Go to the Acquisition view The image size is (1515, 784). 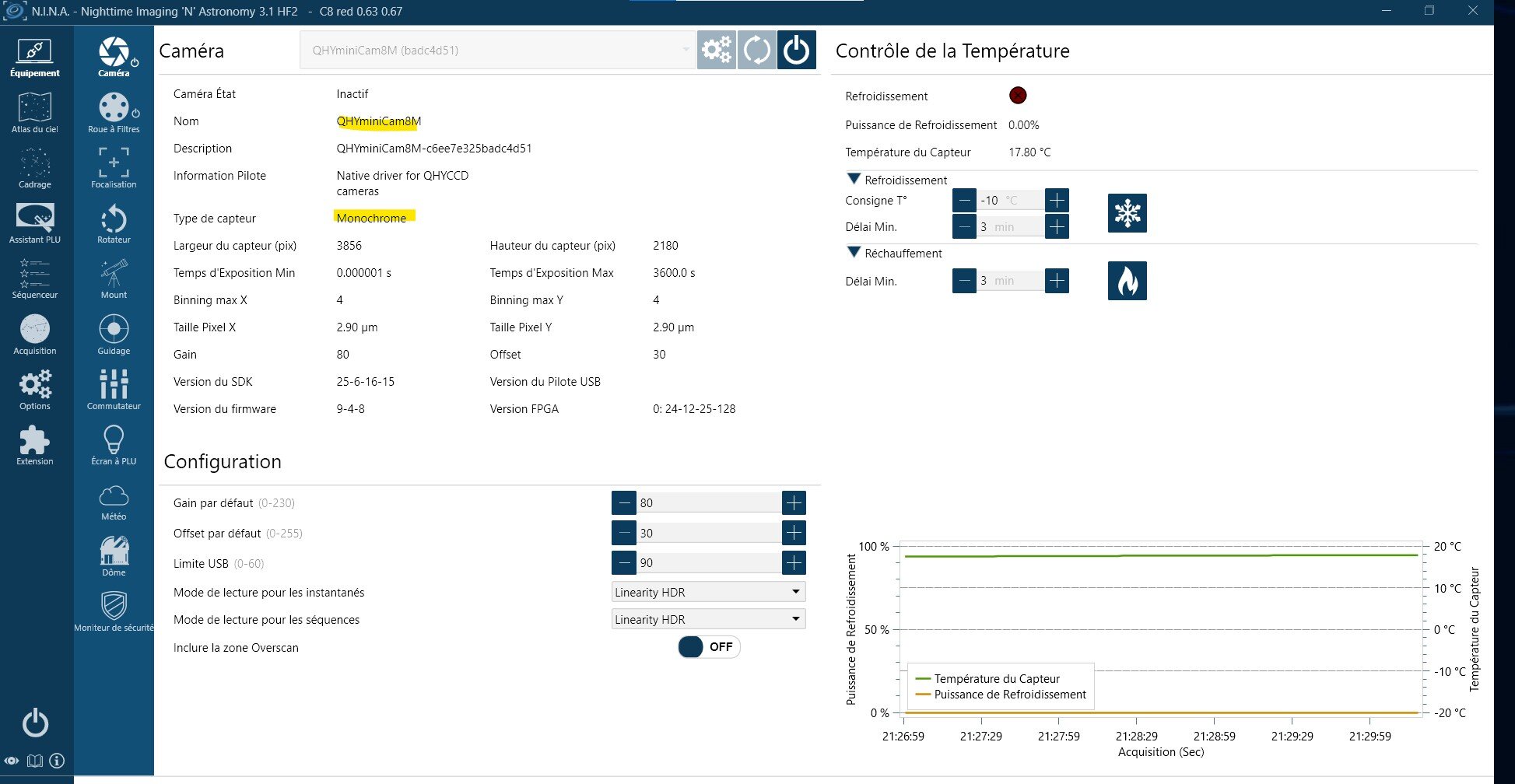point(35,335)
